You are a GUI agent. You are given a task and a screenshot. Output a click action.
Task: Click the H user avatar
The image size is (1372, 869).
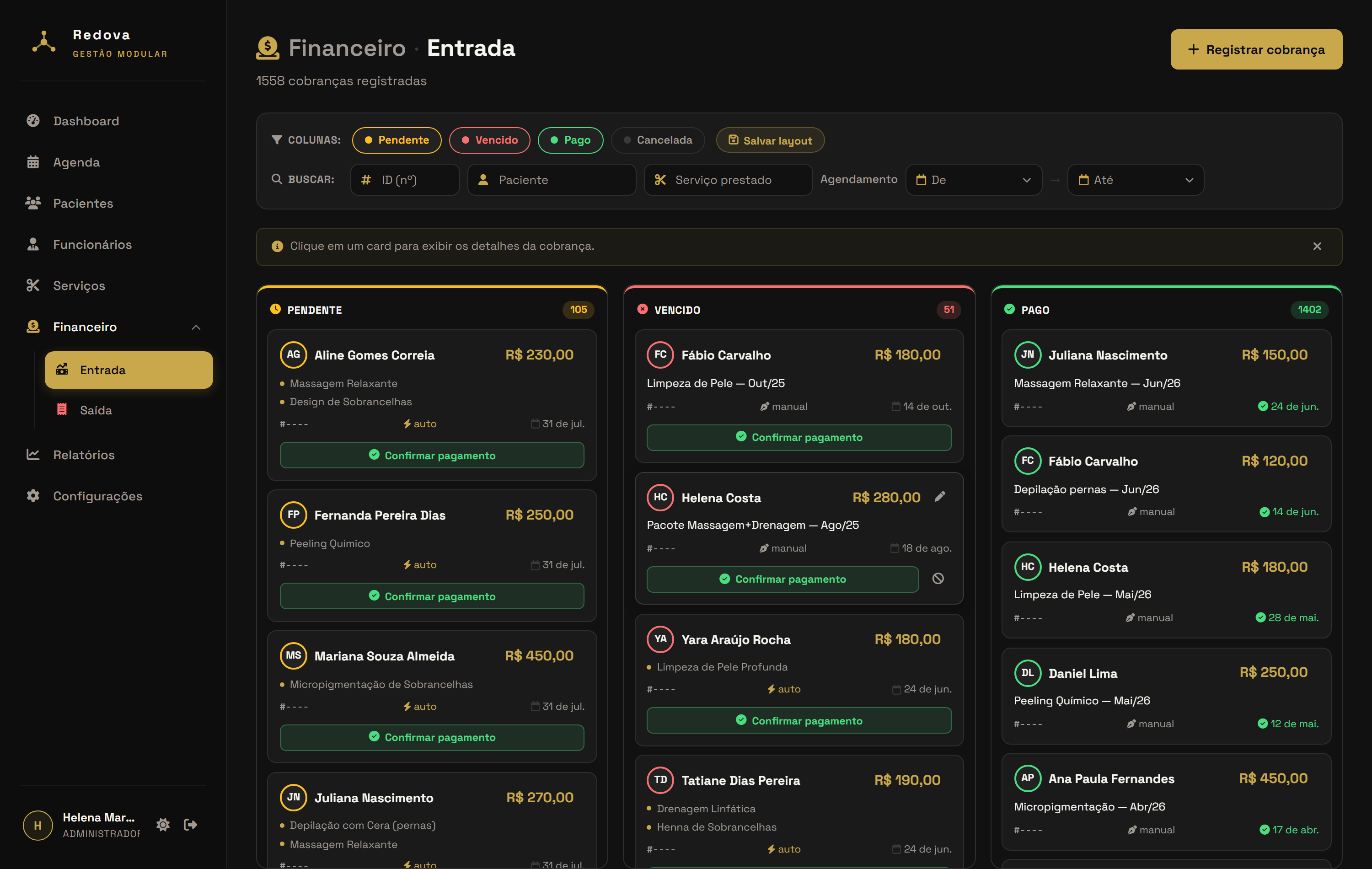pos(38,825)
